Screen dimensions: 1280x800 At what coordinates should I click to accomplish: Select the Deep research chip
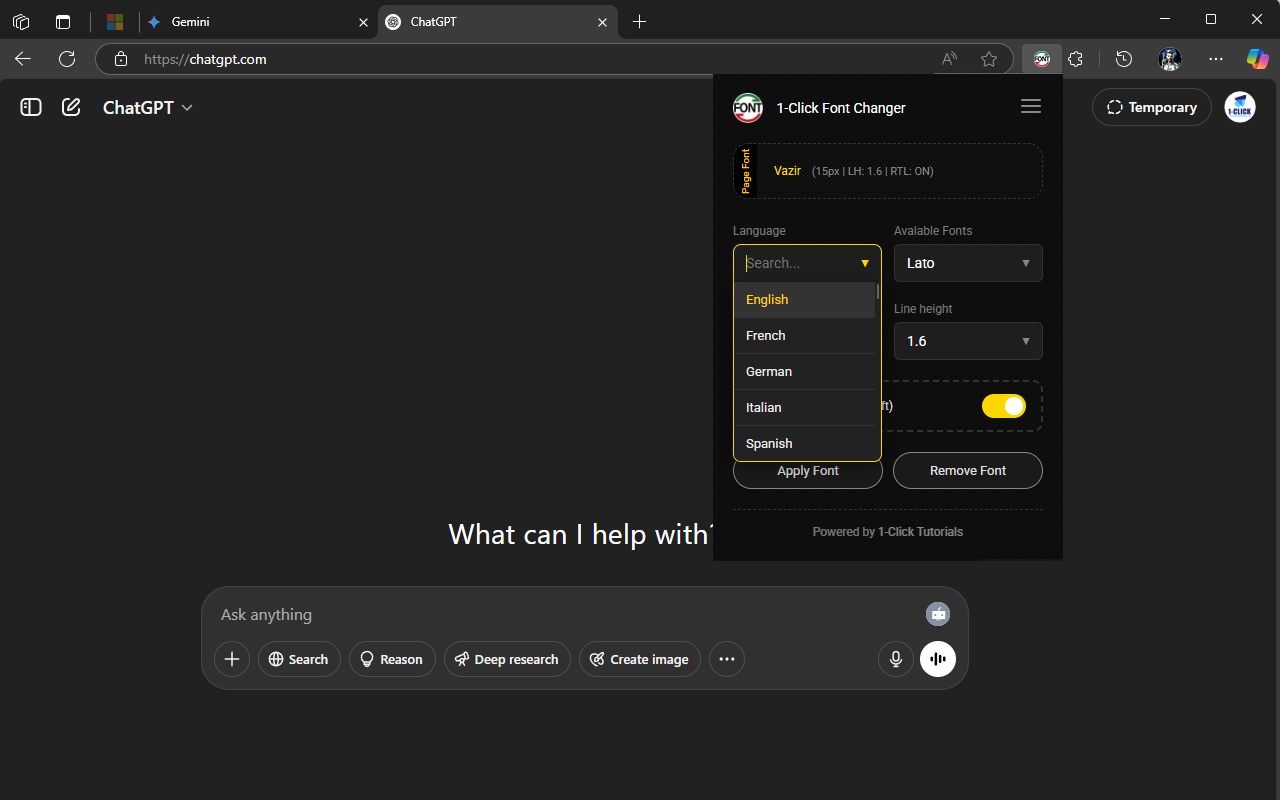pyautogui.click(x=507, y=659)
